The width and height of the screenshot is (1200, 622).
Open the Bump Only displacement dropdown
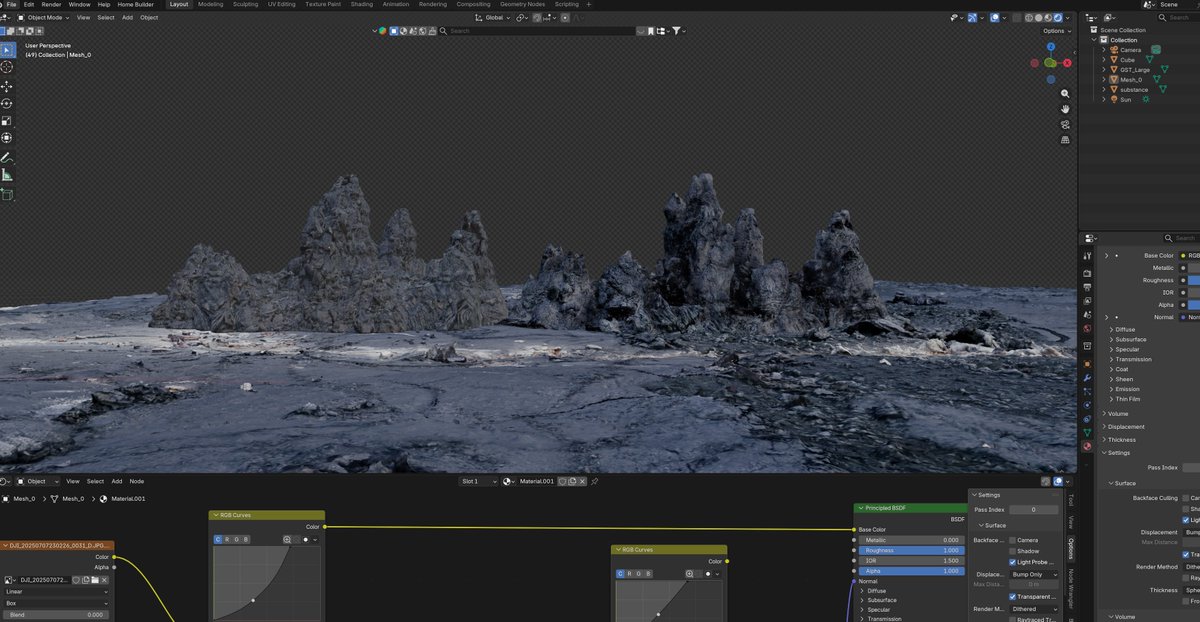pyautogui.click(x=1034, y=574)
